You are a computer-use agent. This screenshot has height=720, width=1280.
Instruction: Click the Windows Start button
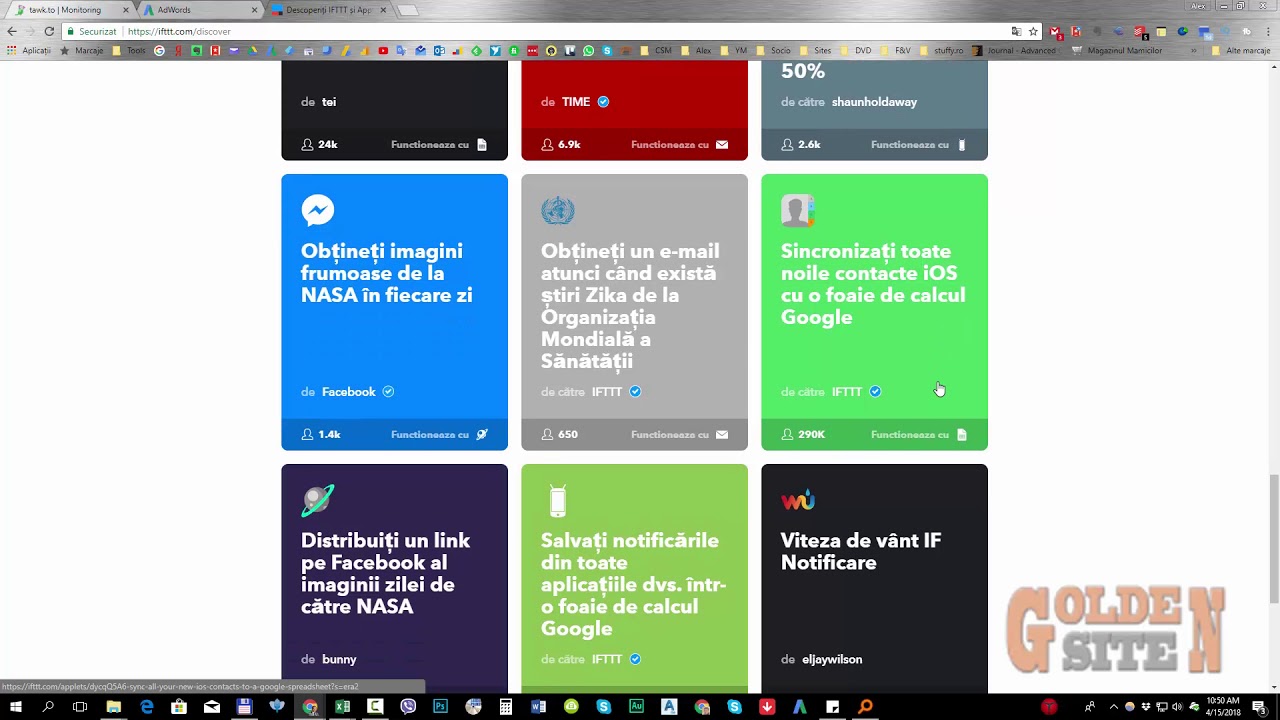tap(16, 707)
